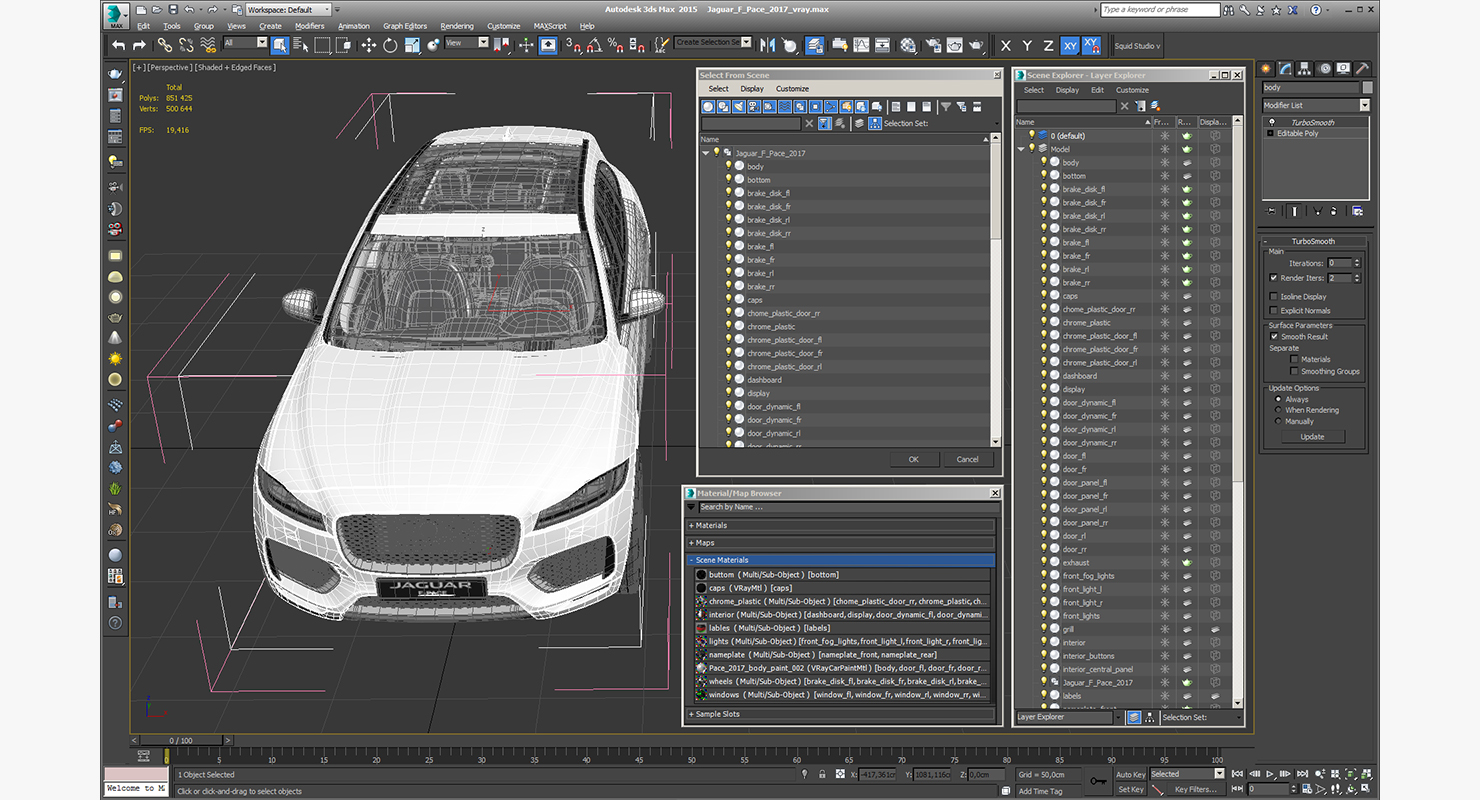Click the Undo arrow in main toolbar

(118, 45)
